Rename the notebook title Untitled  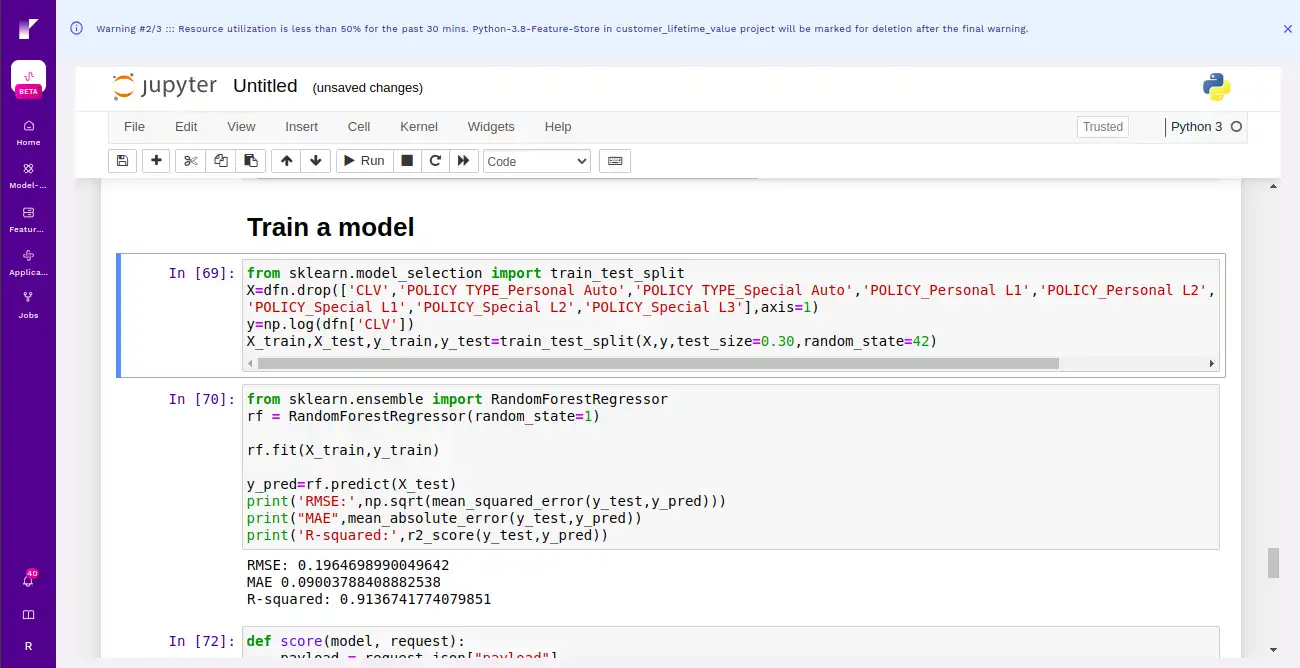tap(265, 86)
